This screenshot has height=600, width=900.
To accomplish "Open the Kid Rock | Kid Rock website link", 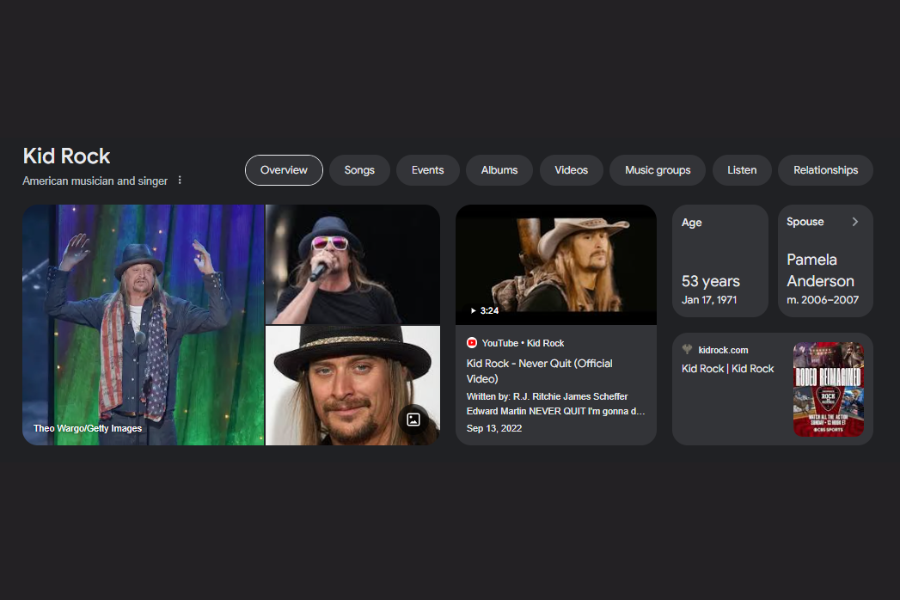I will tap(727, 369).
